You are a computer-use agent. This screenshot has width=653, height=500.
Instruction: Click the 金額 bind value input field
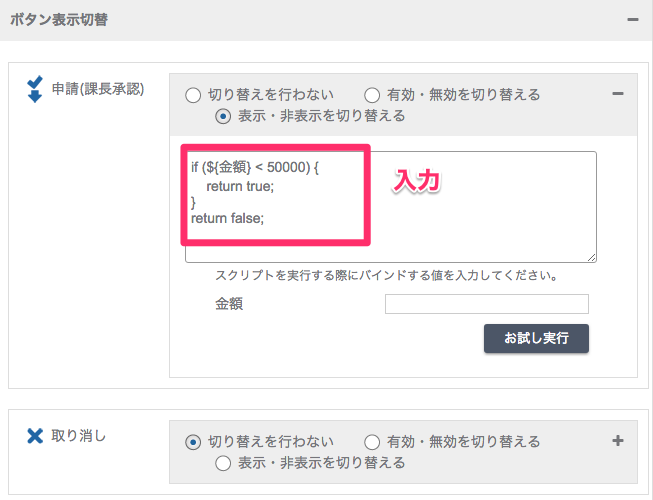tap(487, 304)
